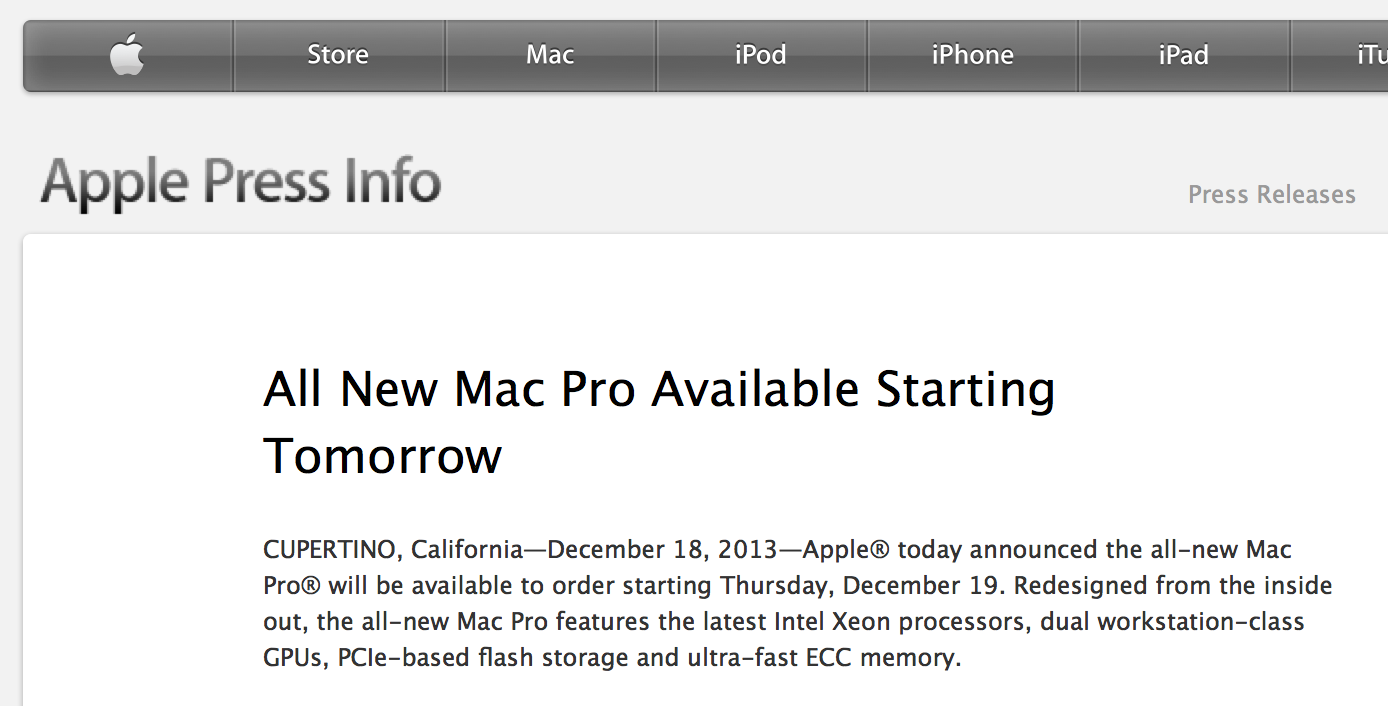Click the December 18, 2013 date
The height and width of the screenshot is (706, 1388).
pos(663,550)
